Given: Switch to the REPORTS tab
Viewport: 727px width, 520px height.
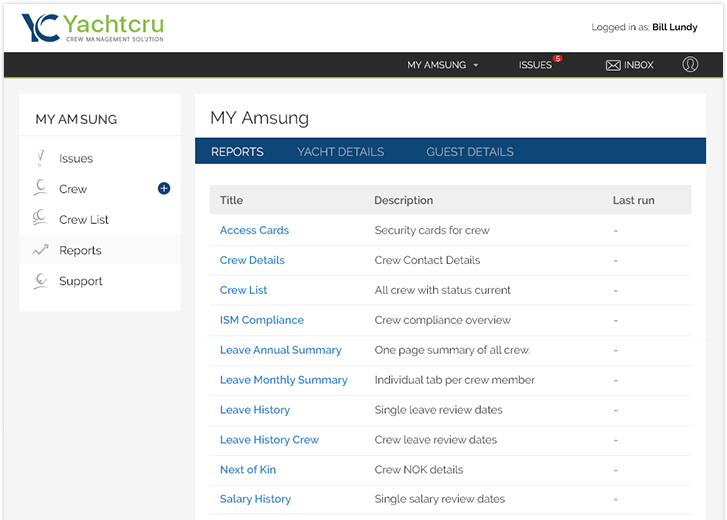Looking at the screenshot, I should coord(237,152).
